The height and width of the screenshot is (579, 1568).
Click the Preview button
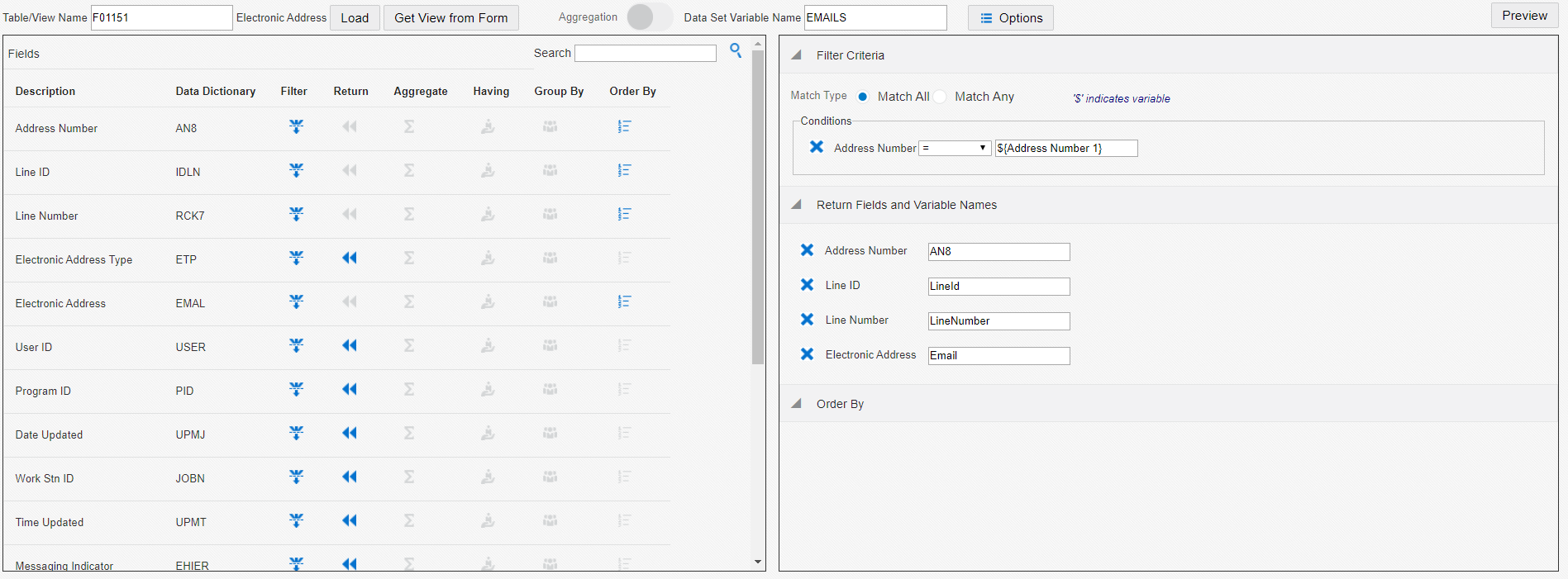(x=1523, y=16)
